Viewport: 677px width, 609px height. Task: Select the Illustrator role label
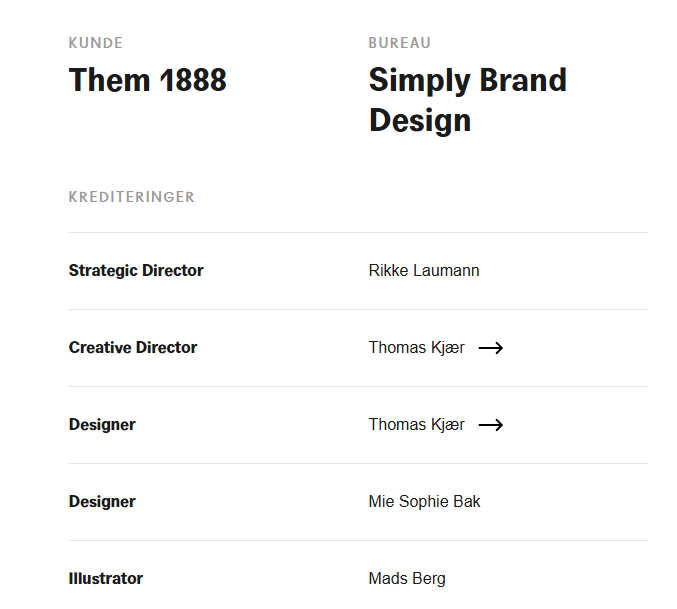click(106, 579)
